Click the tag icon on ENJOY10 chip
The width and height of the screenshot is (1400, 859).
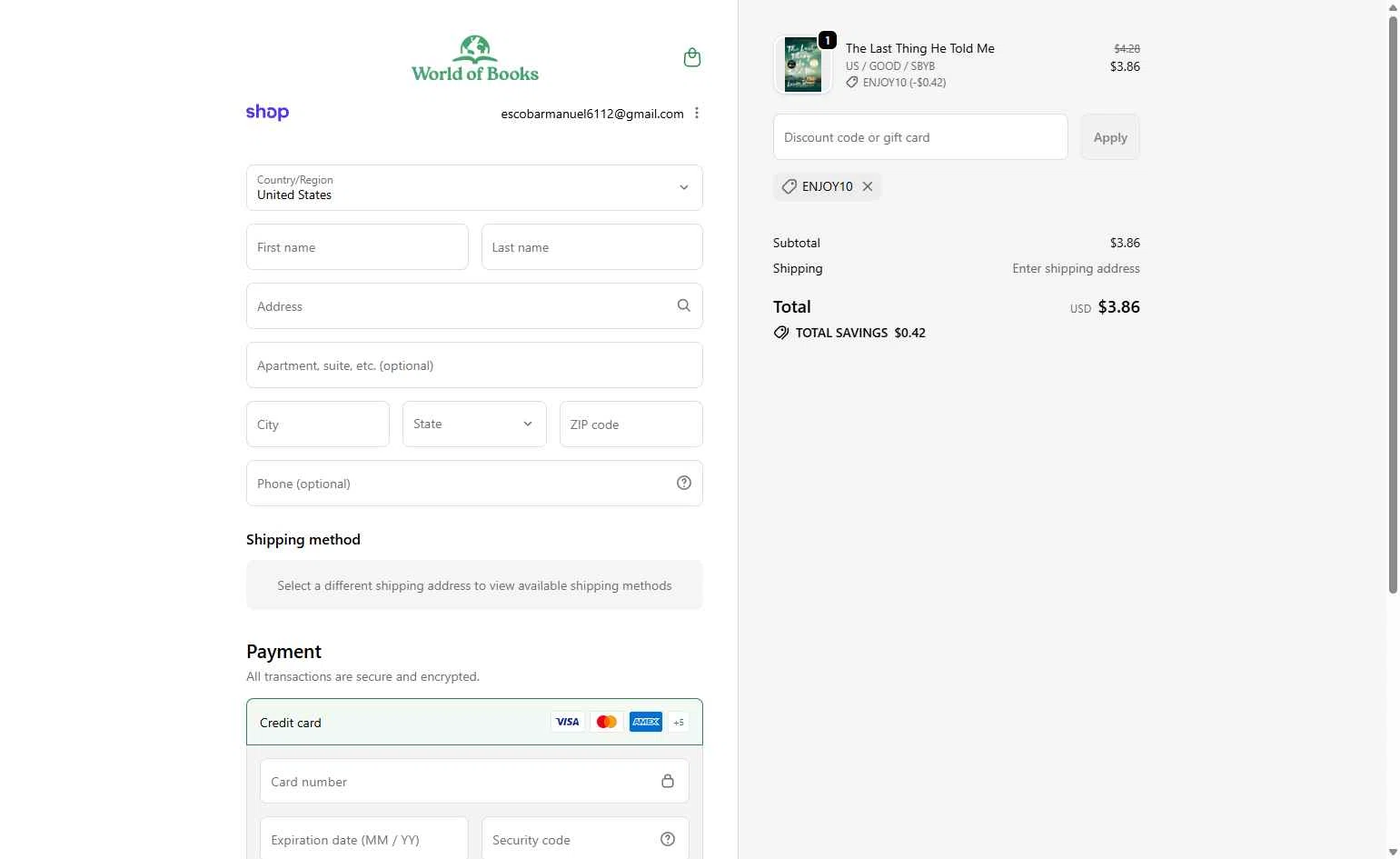coord(789,186)
